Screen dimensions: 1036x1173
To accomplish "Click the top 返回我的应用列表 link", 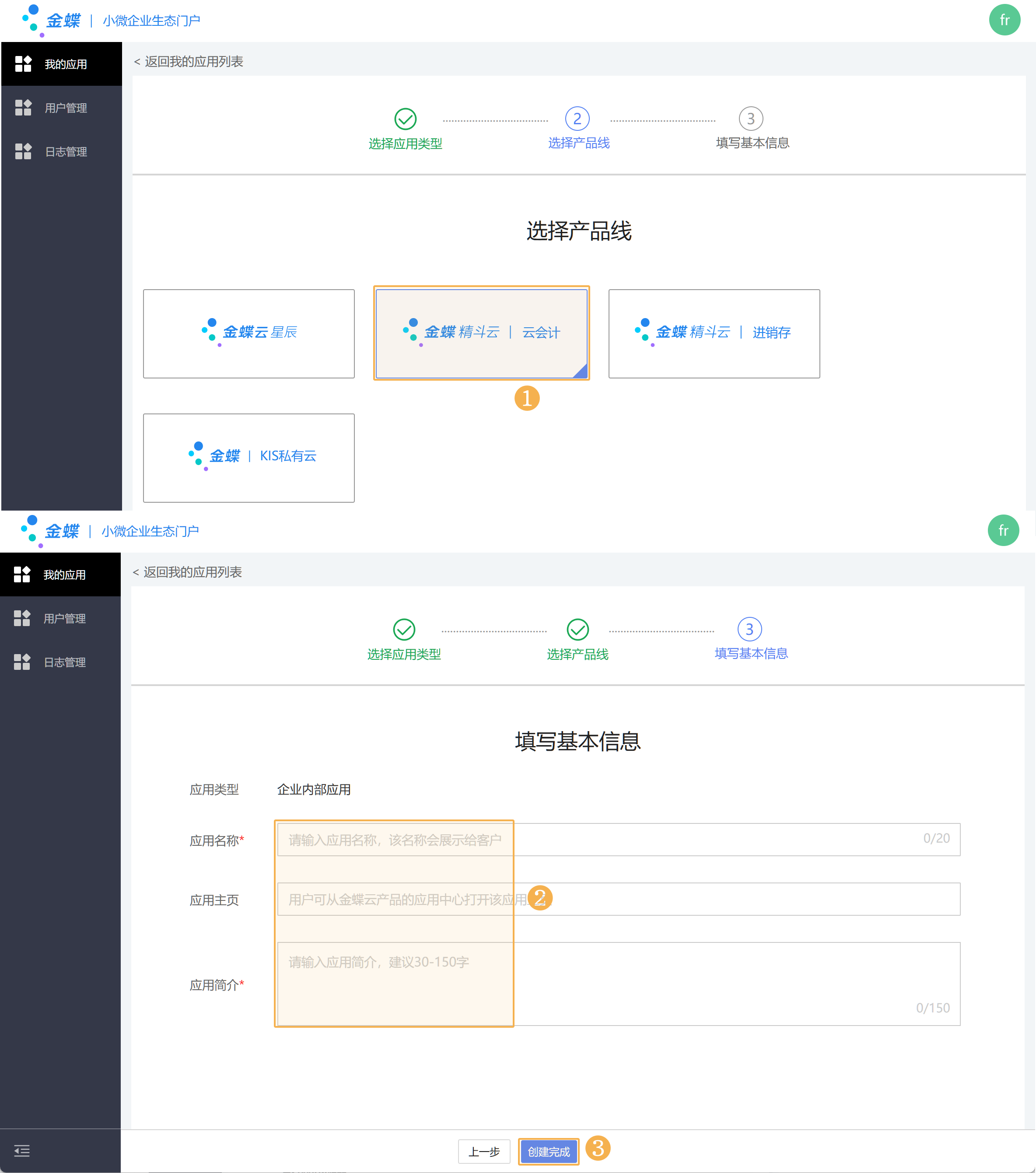I will [x=189, y=61].
